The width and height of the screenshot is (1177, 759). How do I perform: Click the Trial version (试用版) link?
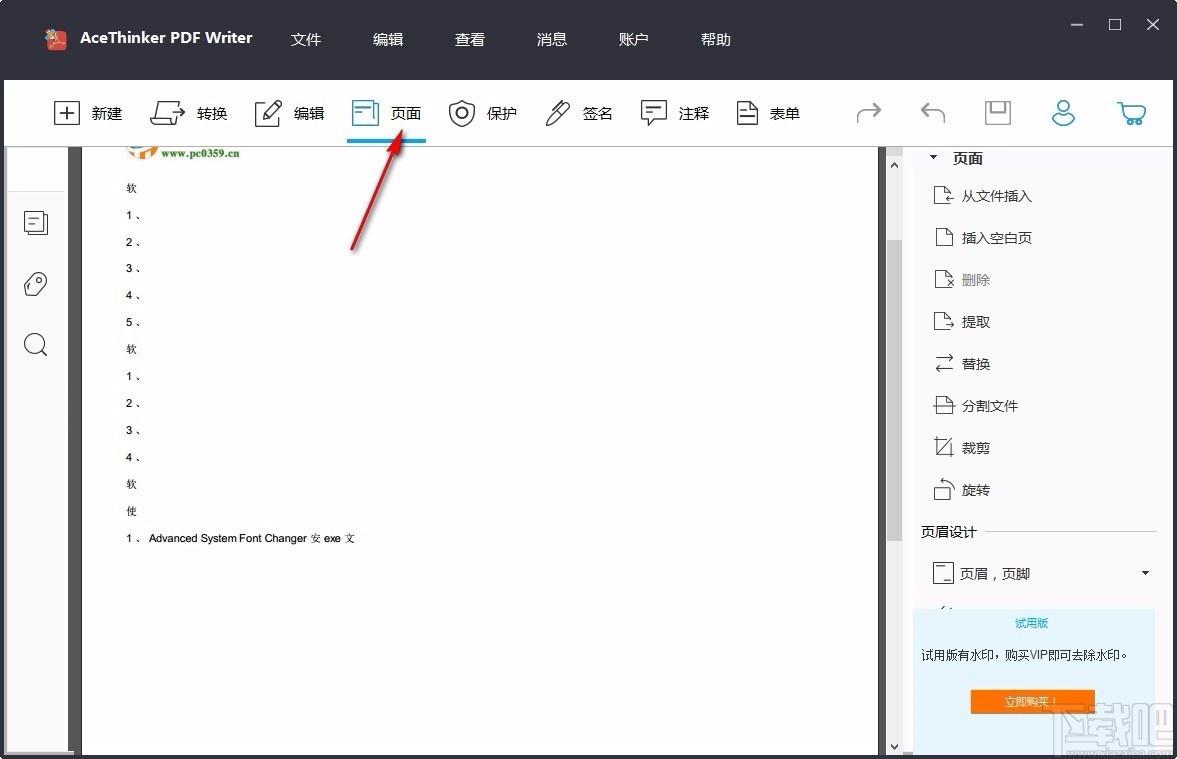[1031, 623]
